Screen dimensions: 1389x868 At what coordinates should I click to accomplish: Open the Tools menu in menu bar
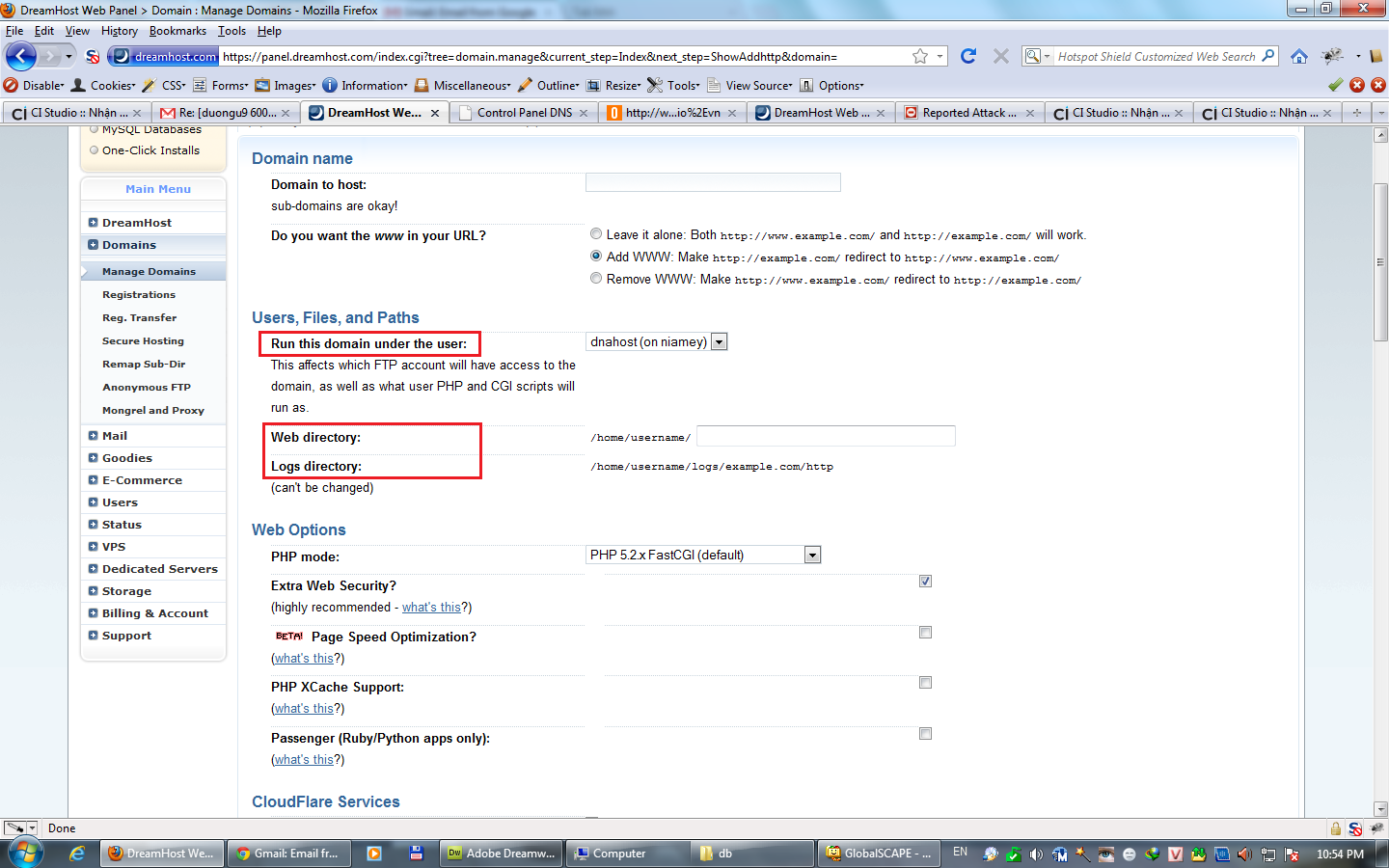[231, 31]
